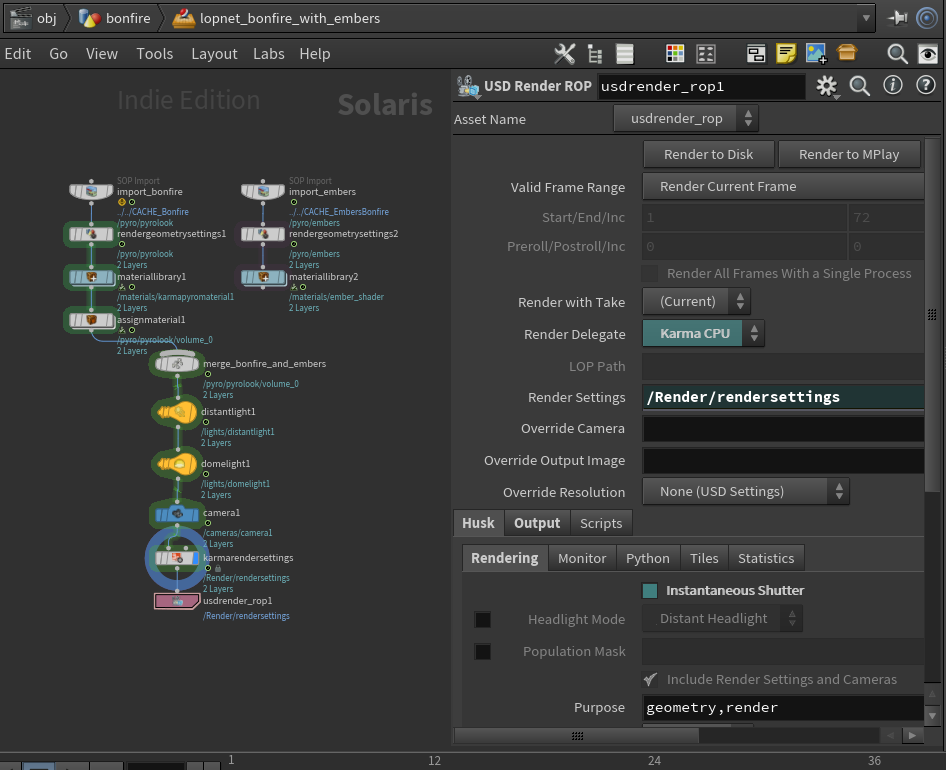Open the Layout menu
The width and height of the screenshot is (946, 770).
[214, 54]
